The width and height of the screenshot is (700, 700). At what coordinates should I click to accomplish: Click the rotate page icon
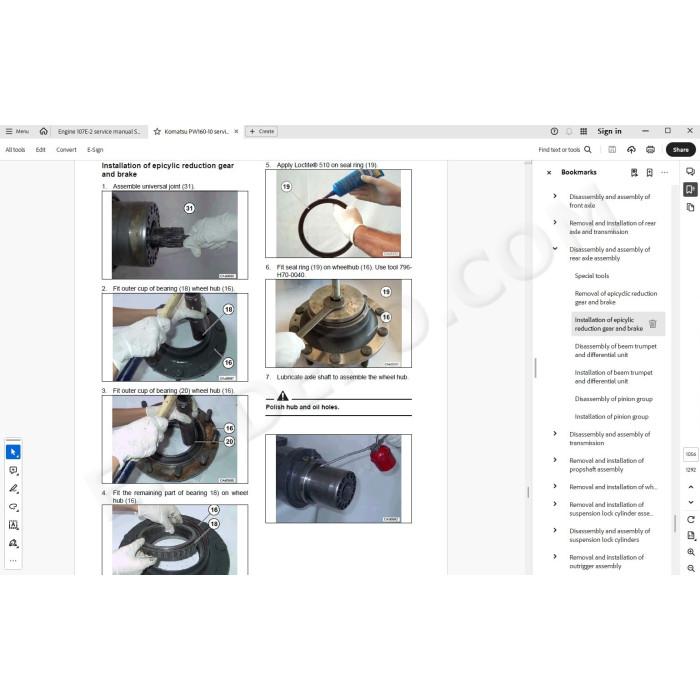click(x=691, y=520)
